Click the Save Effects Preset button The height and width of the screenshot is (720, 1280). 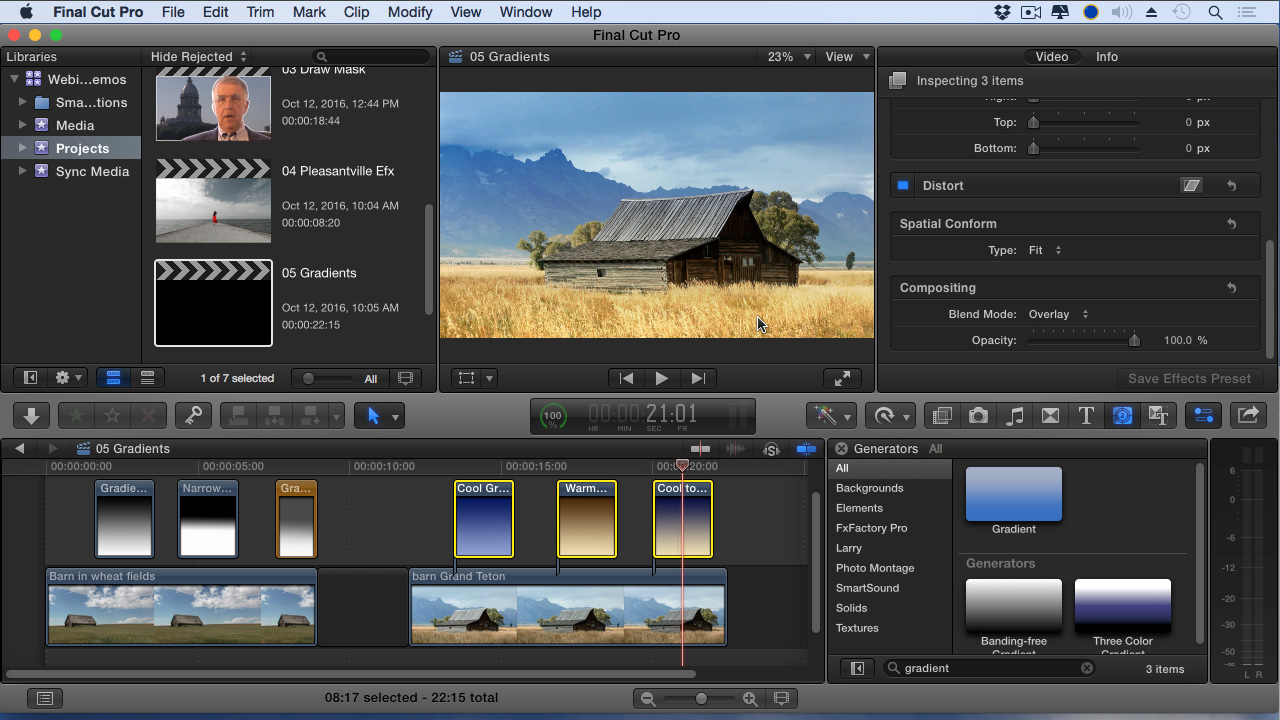click(1189, 379)
